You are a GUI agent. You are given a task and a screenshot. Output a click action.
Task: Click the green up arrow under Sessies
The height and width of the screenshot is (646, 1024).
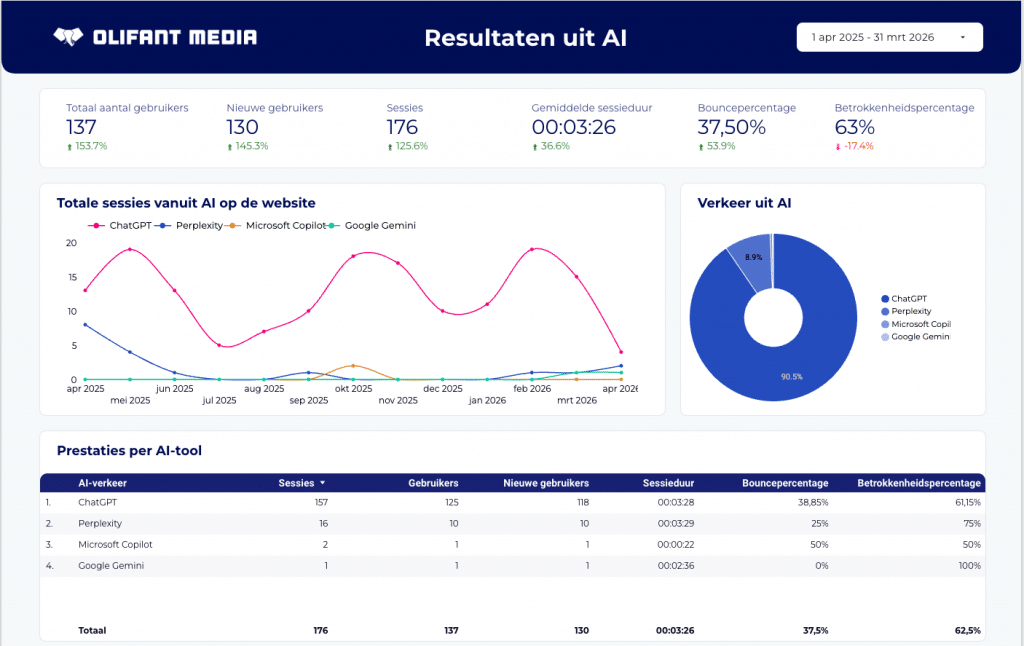(x=390, y=147)
